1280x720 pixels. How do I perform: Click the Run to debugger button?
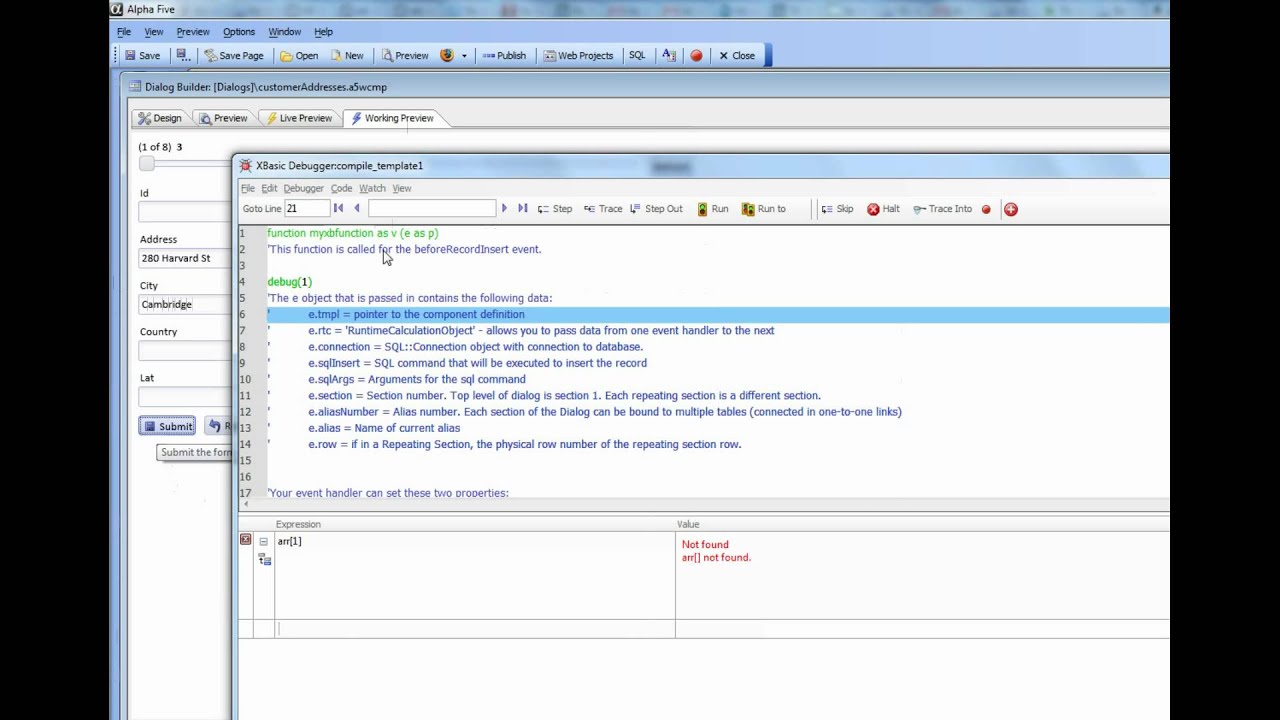(764, 209)
